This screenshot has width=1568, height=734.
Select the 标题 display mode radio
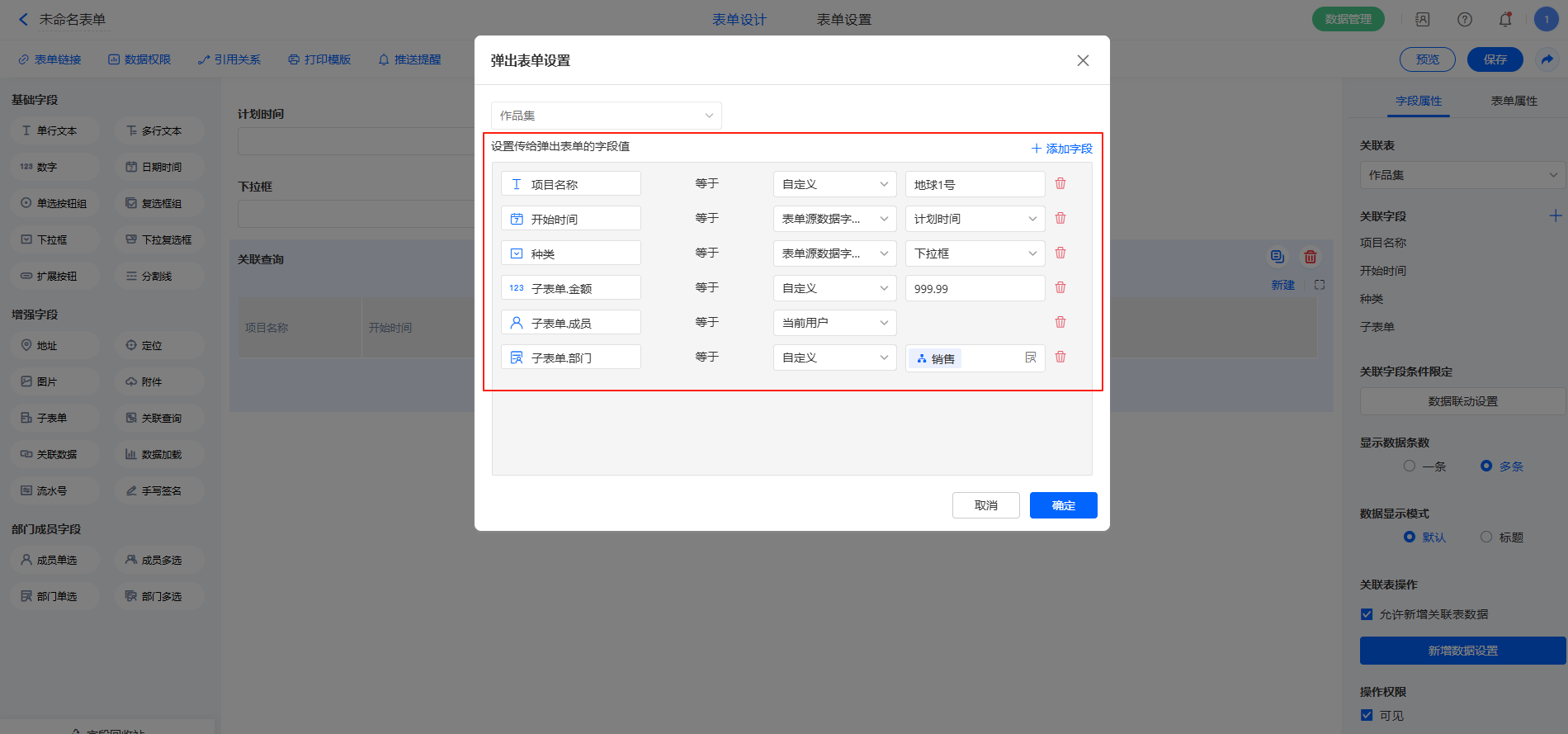coord(1486,537)
